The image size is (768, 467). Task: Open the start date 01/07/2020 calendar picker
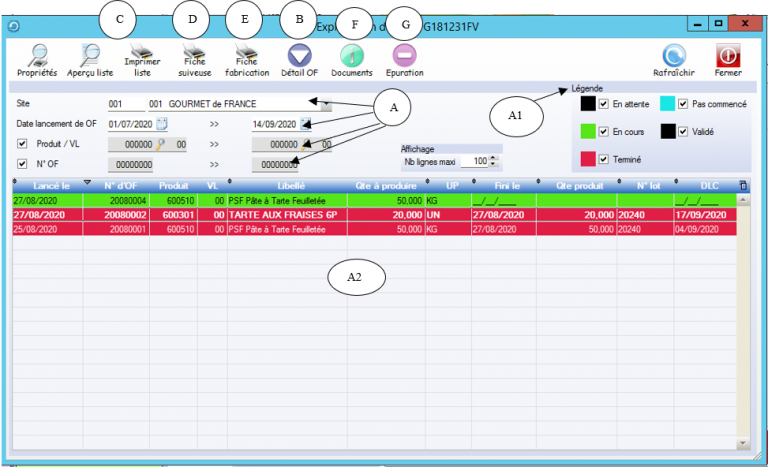pos(162,124)
